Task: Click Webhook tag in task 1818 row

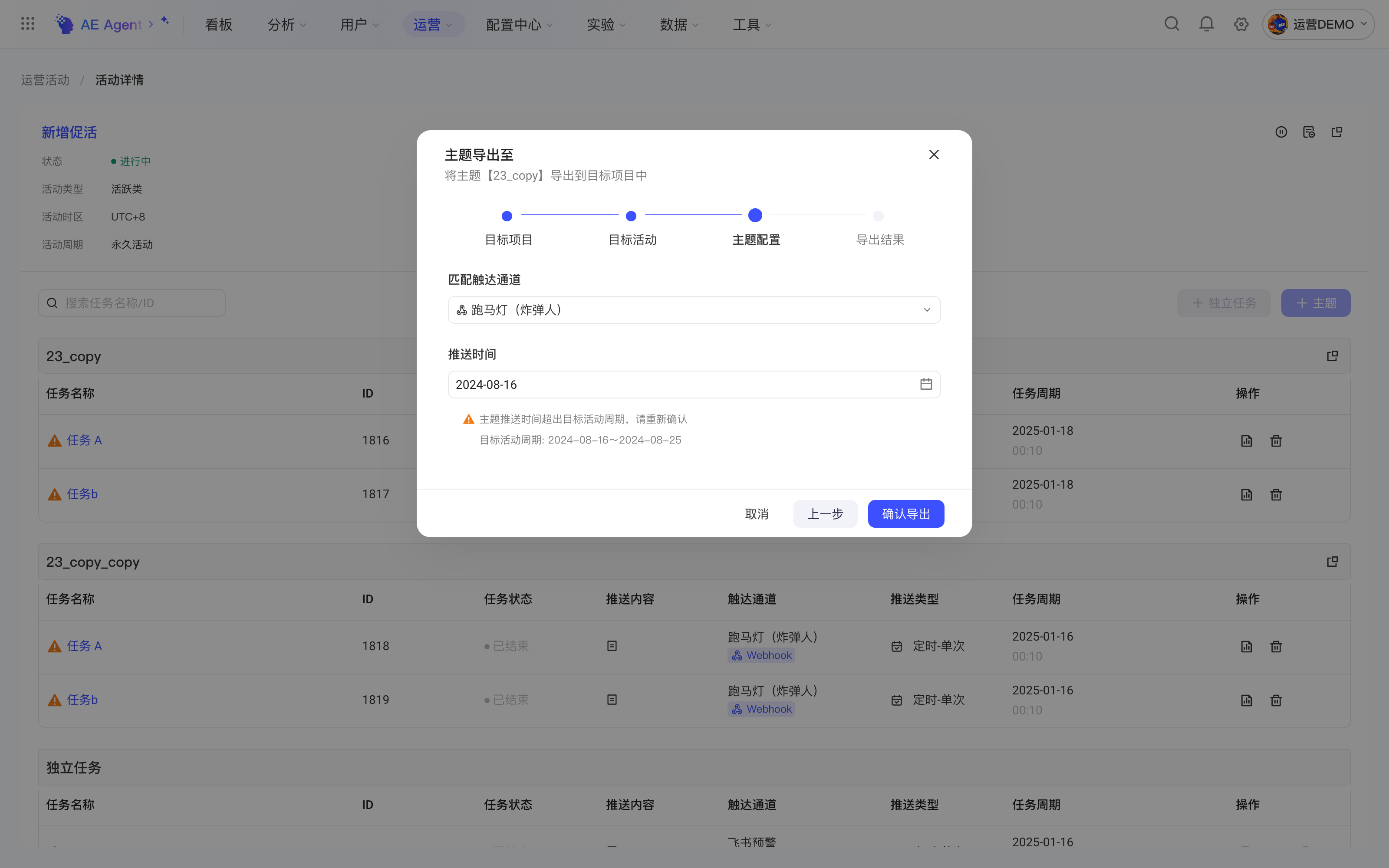Action: (761, 656)
